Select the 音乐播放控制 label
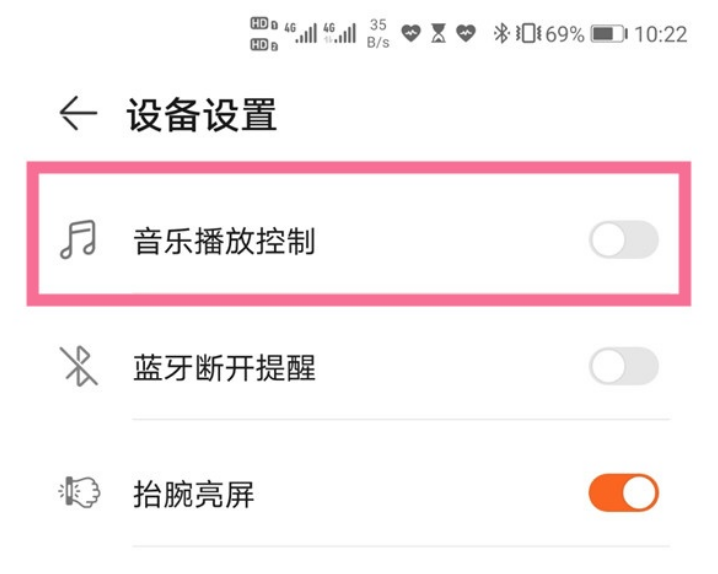The image size is (718, 574). 224,241
